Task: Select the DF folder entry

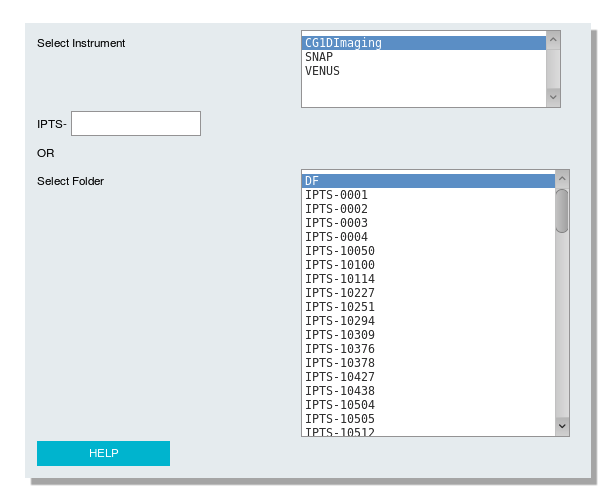Action: [312, 181]
